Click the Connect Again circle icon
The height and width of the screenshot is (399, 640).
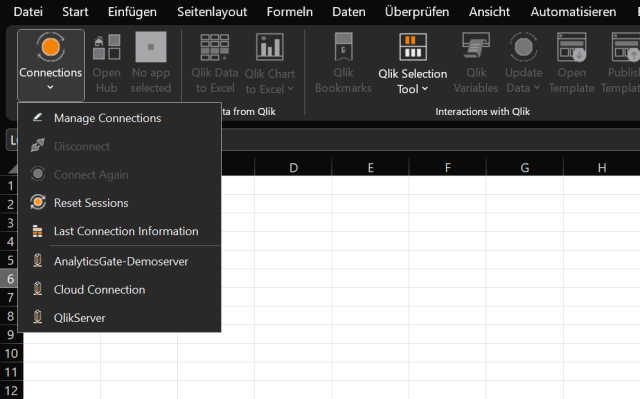coord(38,174)
